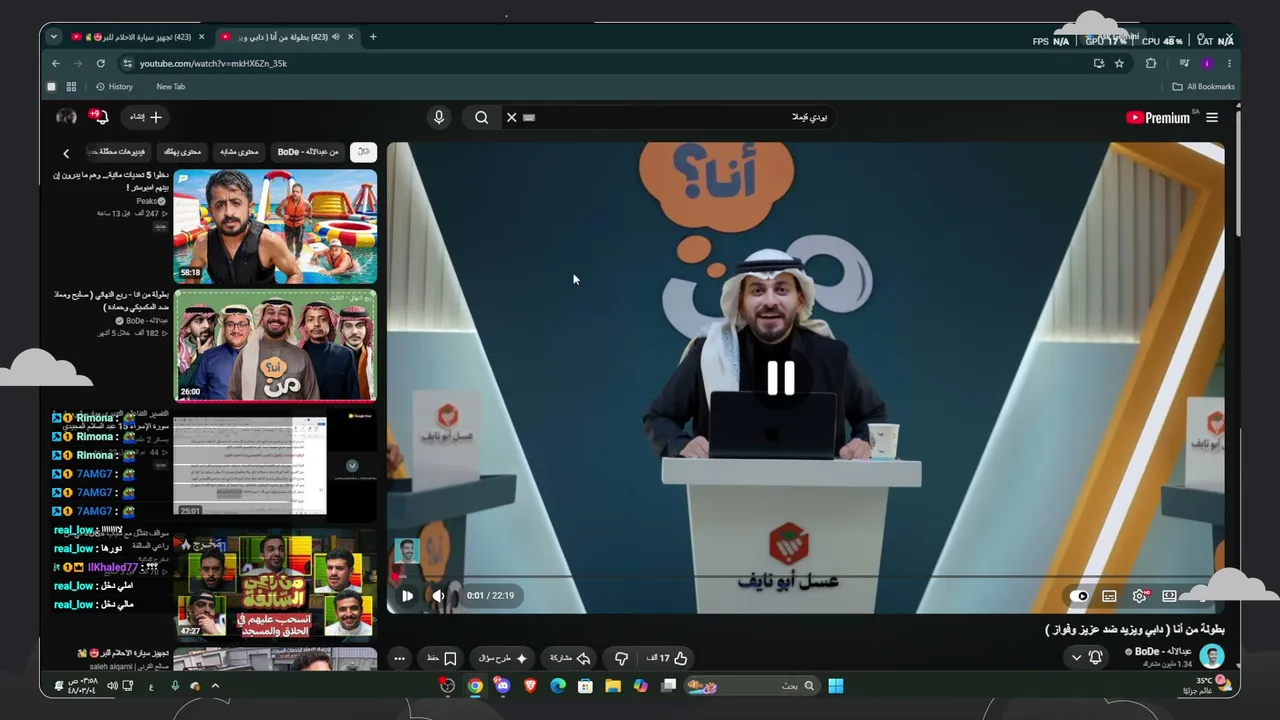Open the BoDe channel avatar
Screen dimensions: 1280x720
pyautogui.click(x=1212, y=657)
